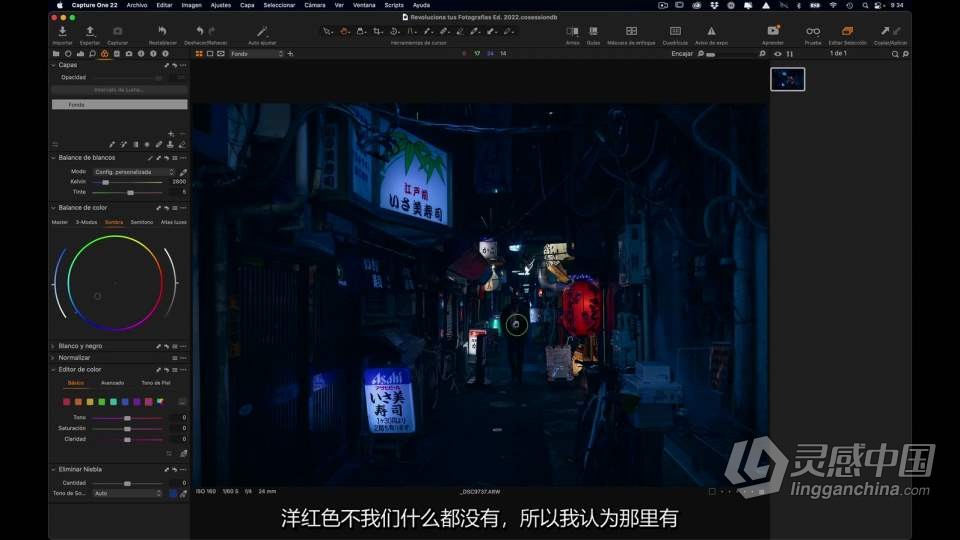
Task: Collapse the Balance de blancos panel
Action: (53, 158)
